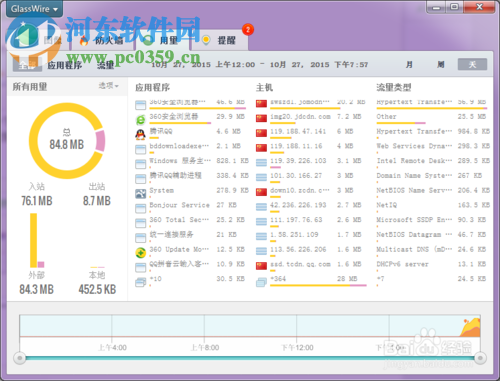
Task: Click the 主机 column header
Action: tap(264, 88)
